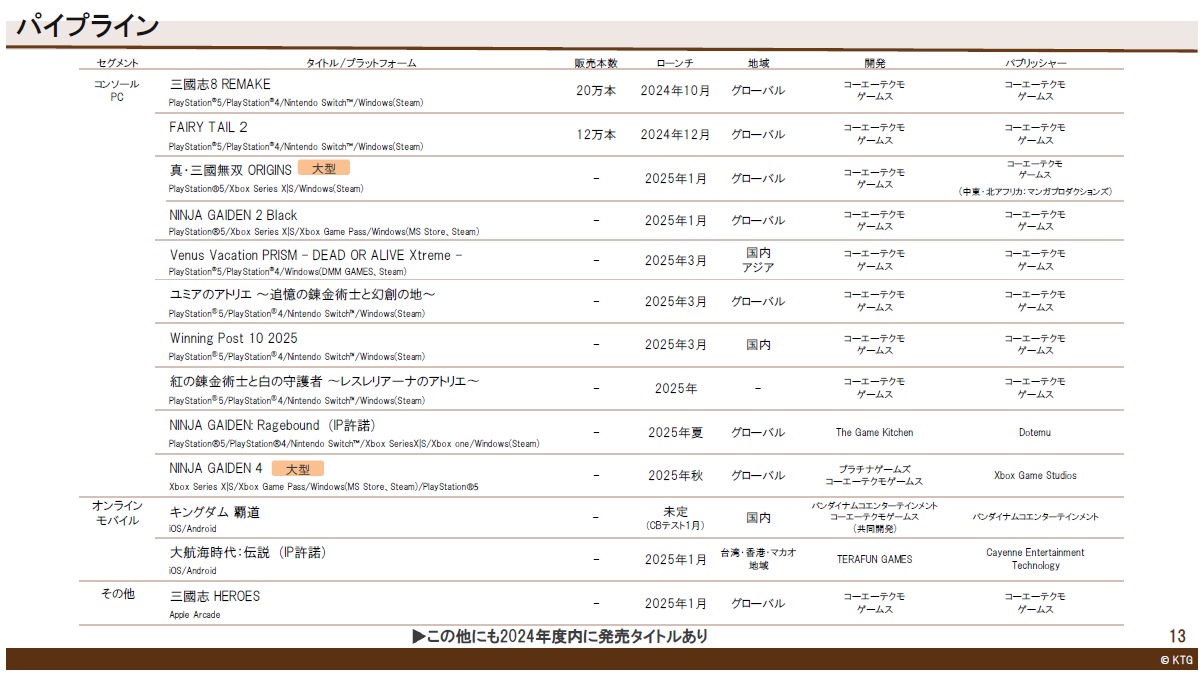Image resolution: width=1203 pixels, height=683 pixels.
Task: Select the publisher バンダイナムコエンターテインメント
Action: tap(1035, 517)
